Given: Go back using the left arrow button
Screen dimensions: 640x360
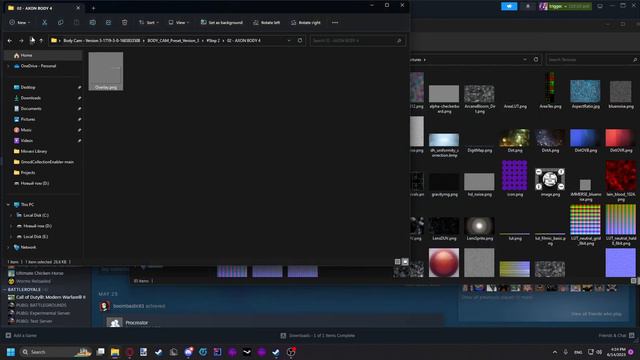Looking at the screenshot, I should pyautogui.click(x=10, y=40).
